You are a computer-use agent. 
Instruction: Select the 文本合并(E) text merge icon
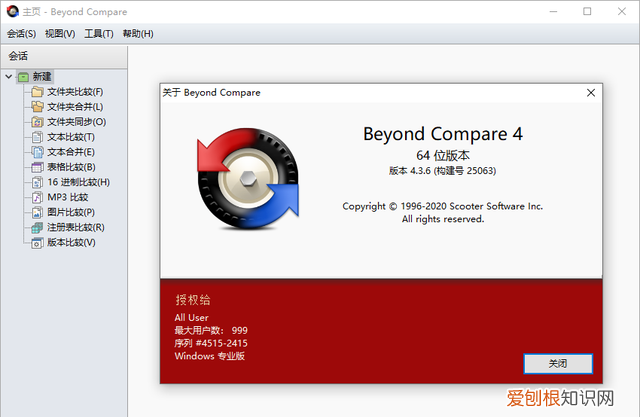[37, 152]
